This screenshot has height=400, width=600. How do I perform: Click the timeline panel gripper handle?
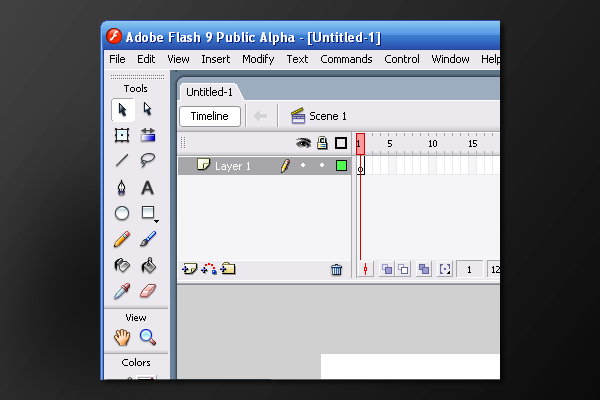[183, 143]
